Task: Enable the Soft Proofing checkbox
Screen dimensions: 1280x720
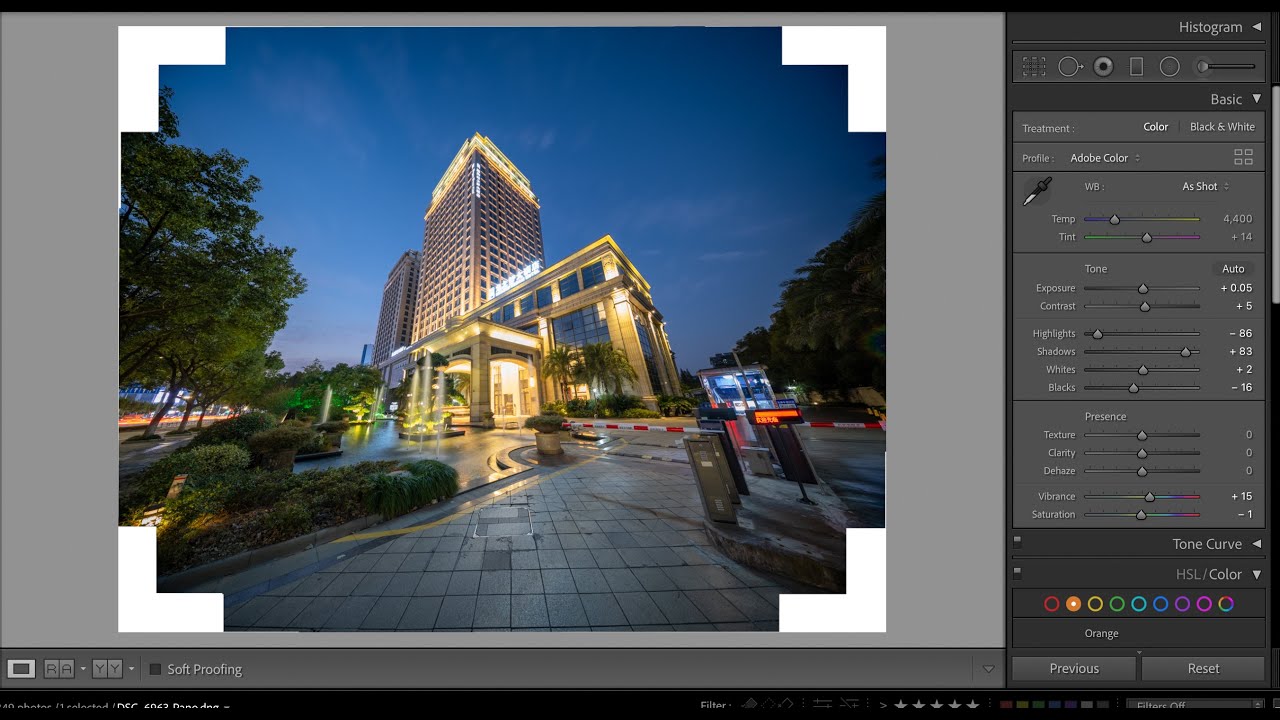Action: (x=155, y=669)
